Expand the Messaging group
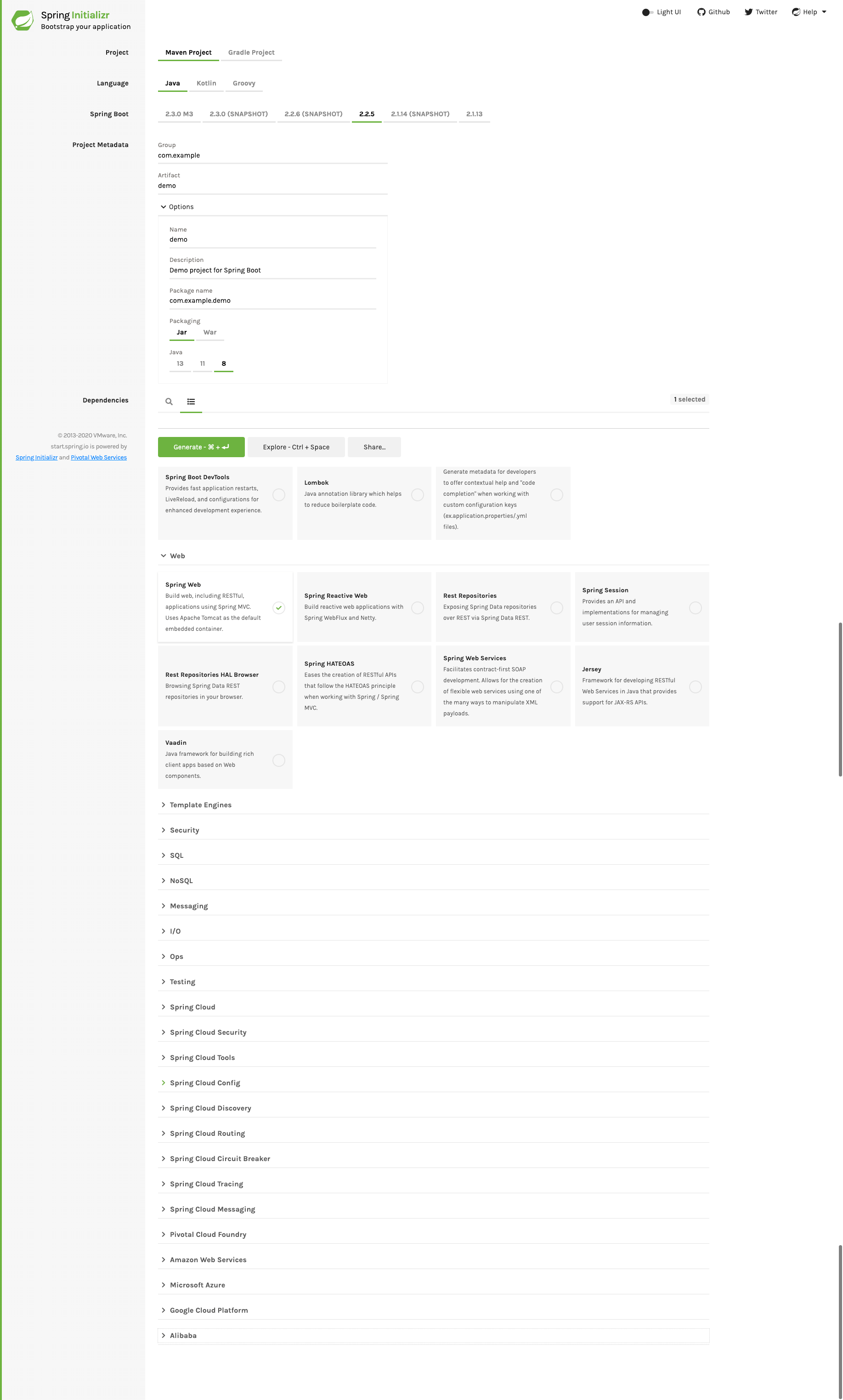Viewport: 843px width, 1400px height. (433, 906)
